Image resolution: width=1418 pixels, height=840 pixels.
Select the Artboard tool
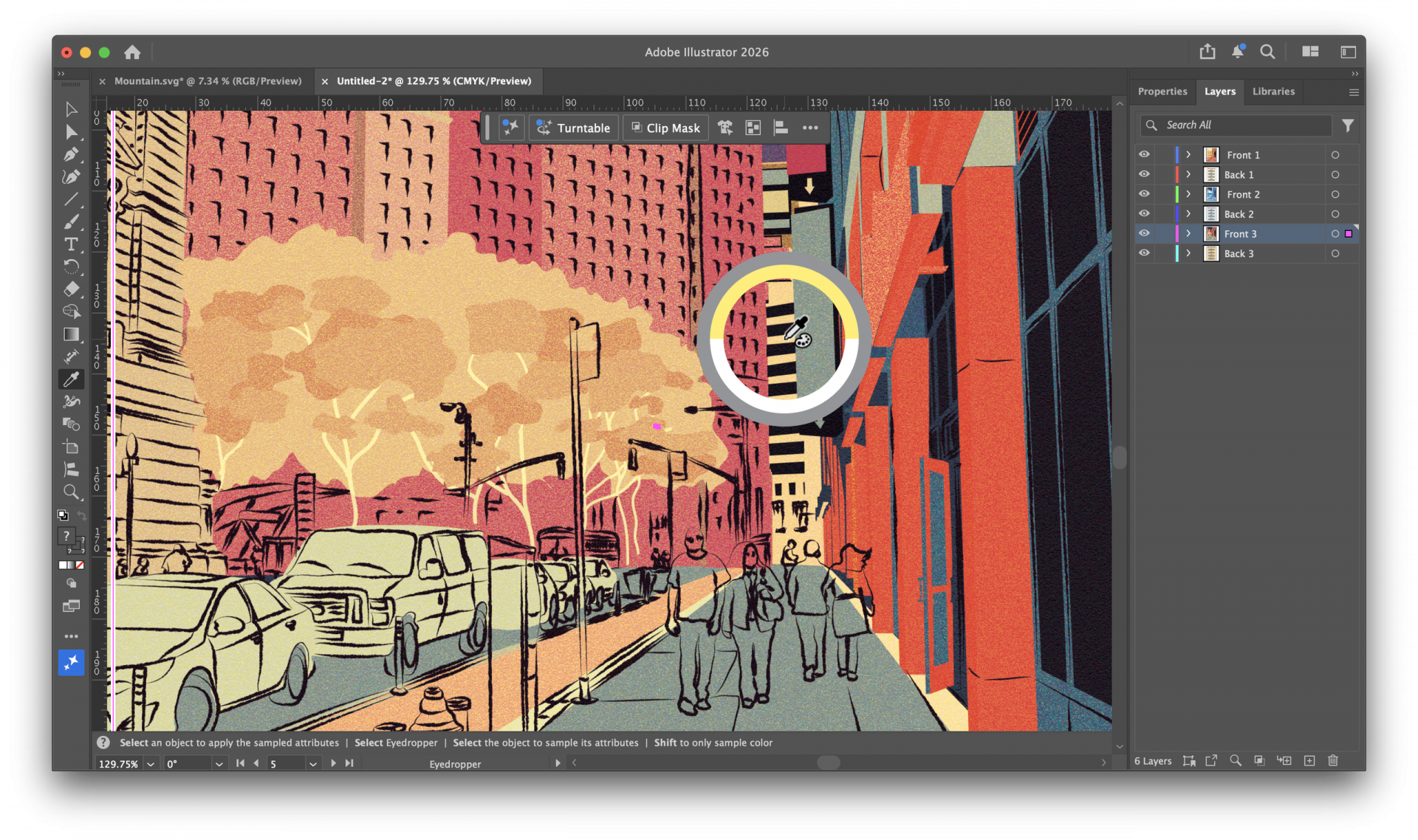(71, 447)
